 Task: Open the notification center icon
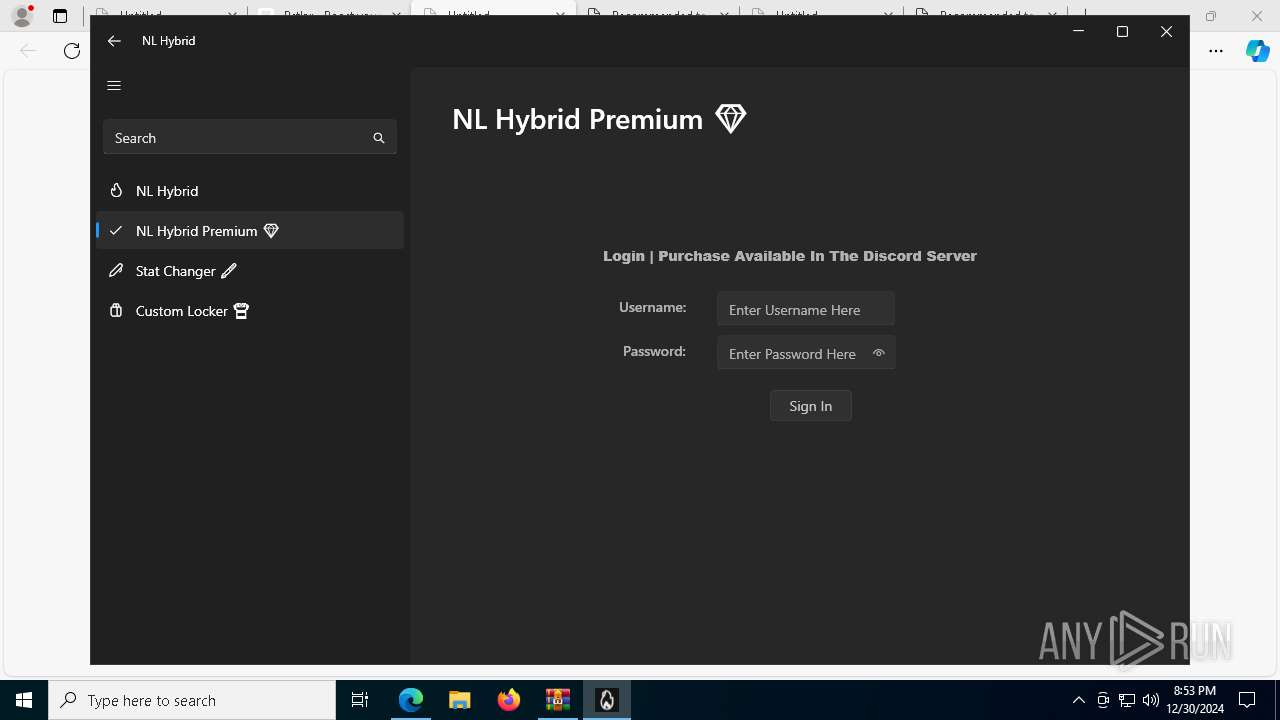click(x=1247, y=700)
